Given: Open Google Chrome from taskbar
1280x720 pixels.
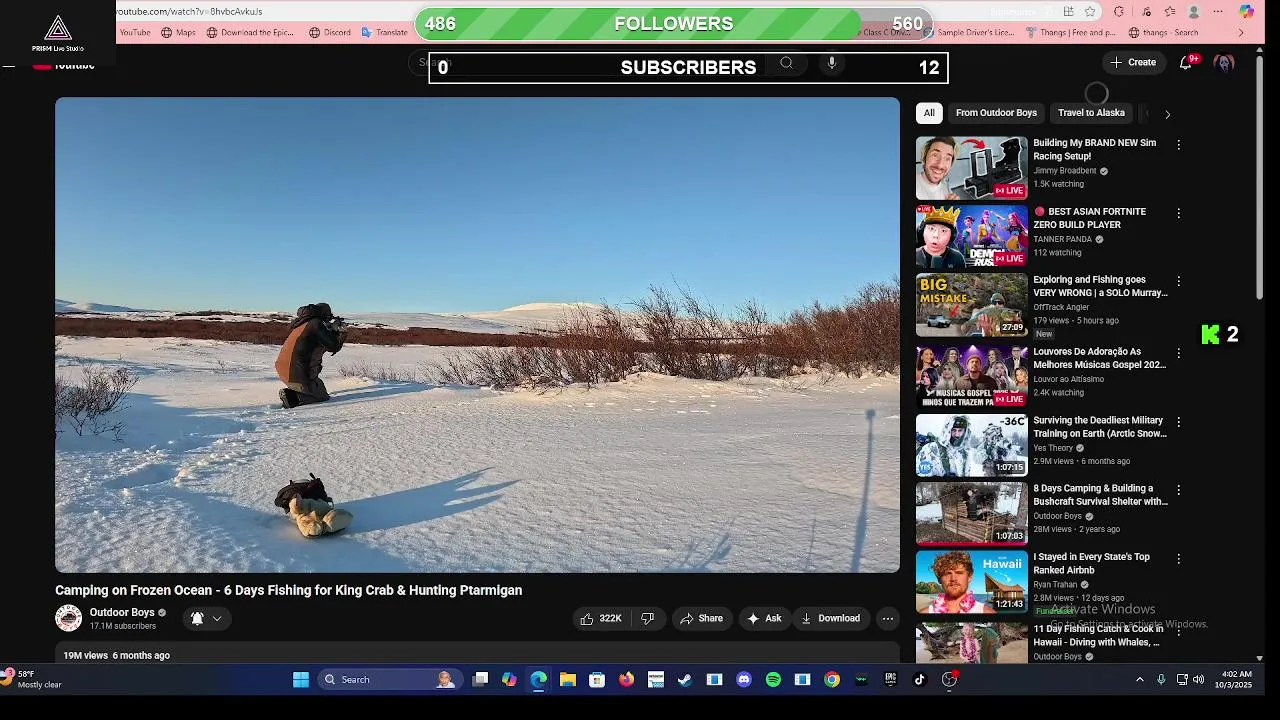Looking at the screenshot, I should pyautogui.click(x=832, y=680).
